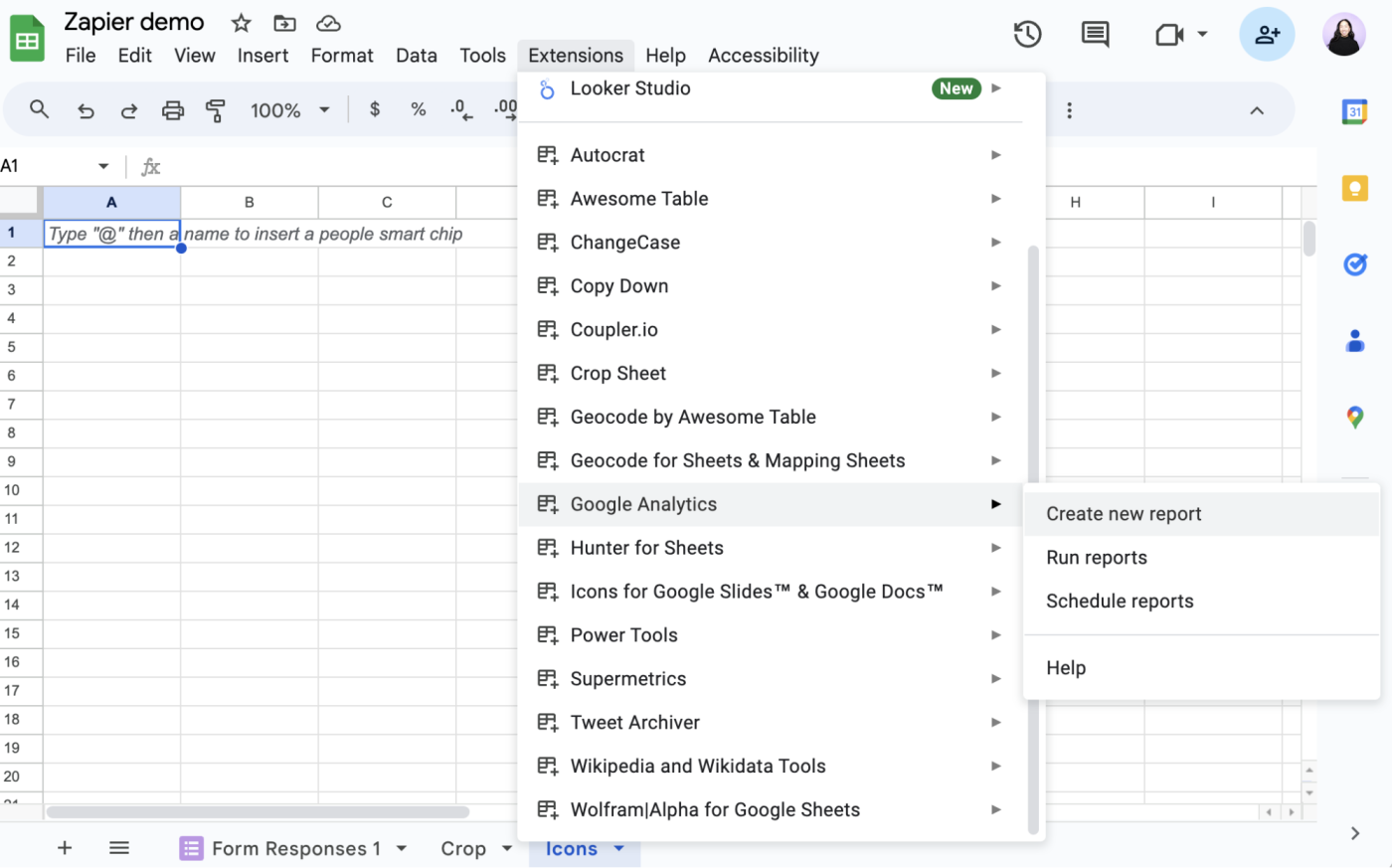Click the extensions menu scrollbar
The width and height of the screenshot is (1392, 868).
point(1033,540)
